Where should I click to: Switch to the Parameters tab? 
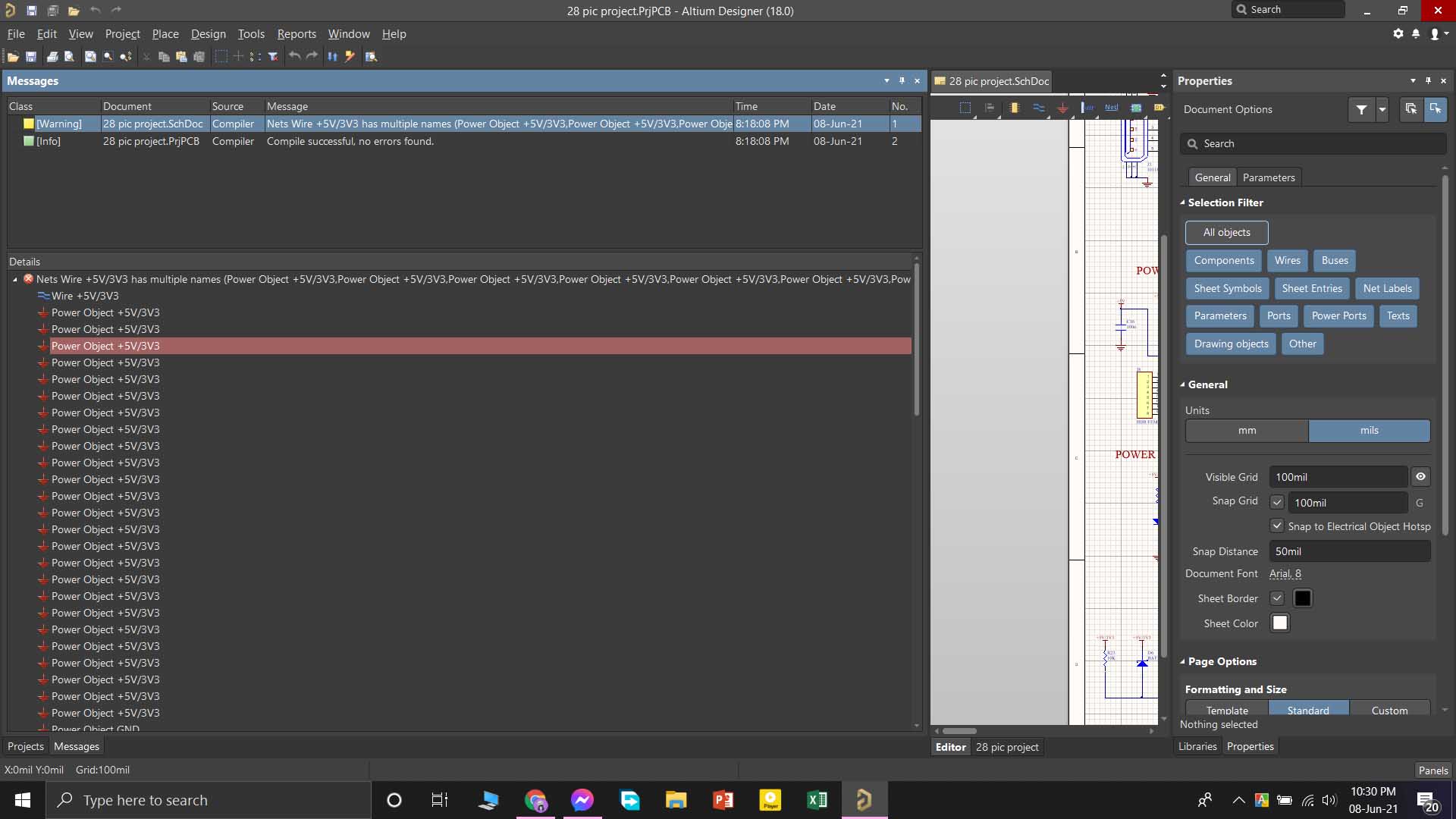1268,177
